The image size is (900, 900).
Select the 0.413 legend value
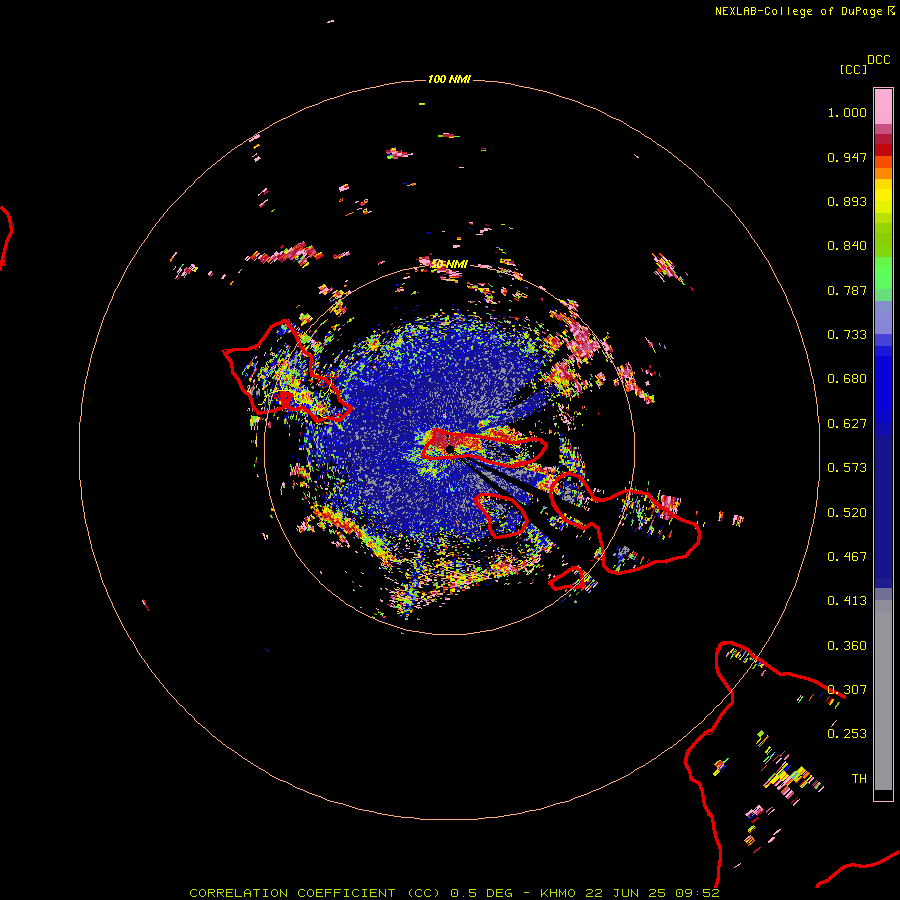coord(847,601)
